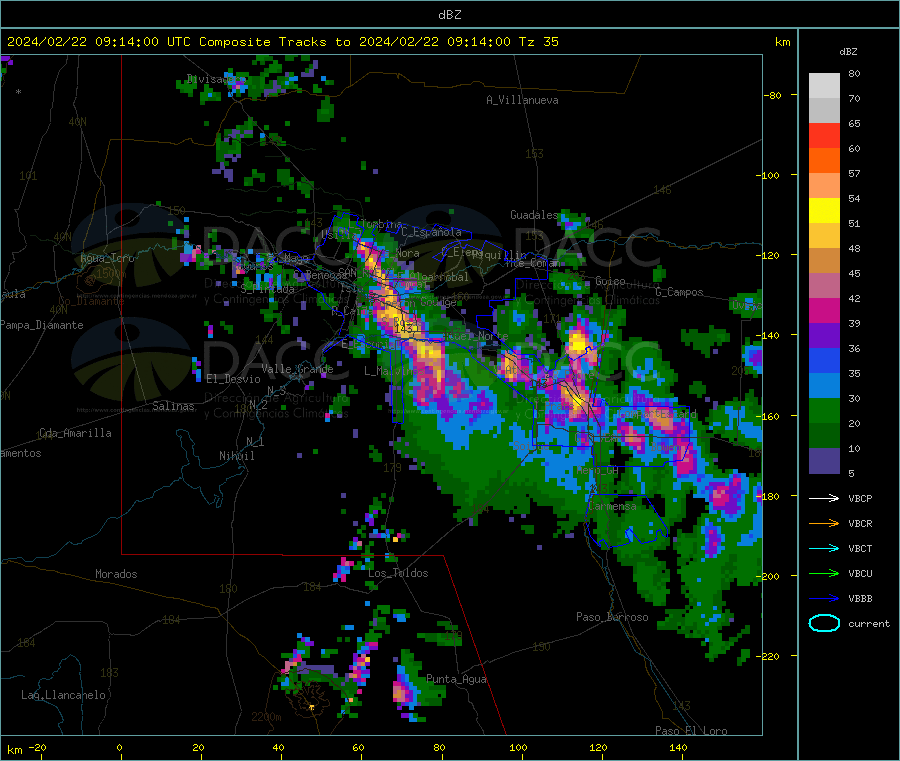Click the 'Carmensa' map label
Image resolution: width=900 pixels, height=761 pixels.
click(612, 506)
